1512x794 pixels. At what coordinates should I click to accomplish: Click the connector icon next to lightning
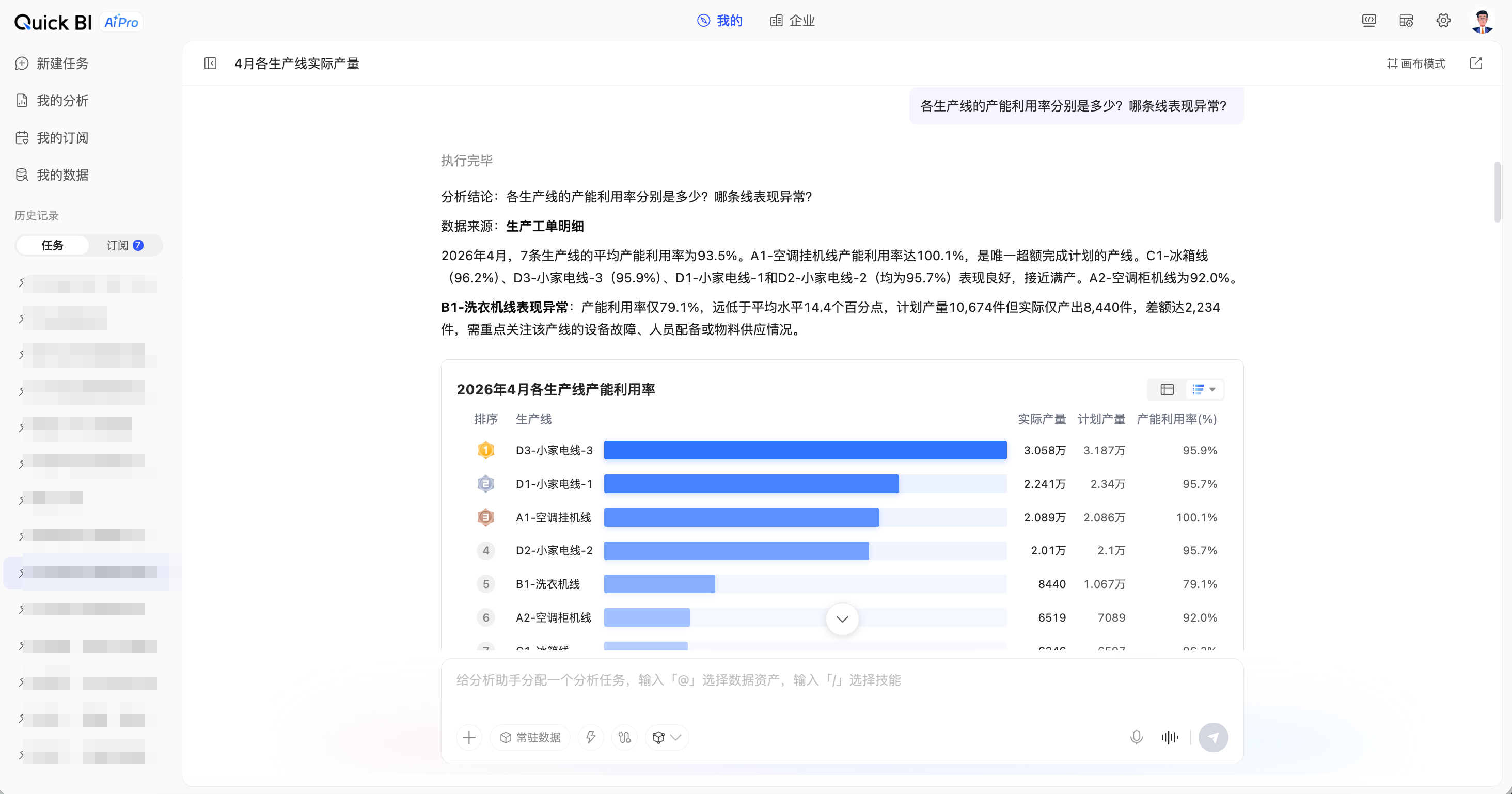tap(624, 737)
